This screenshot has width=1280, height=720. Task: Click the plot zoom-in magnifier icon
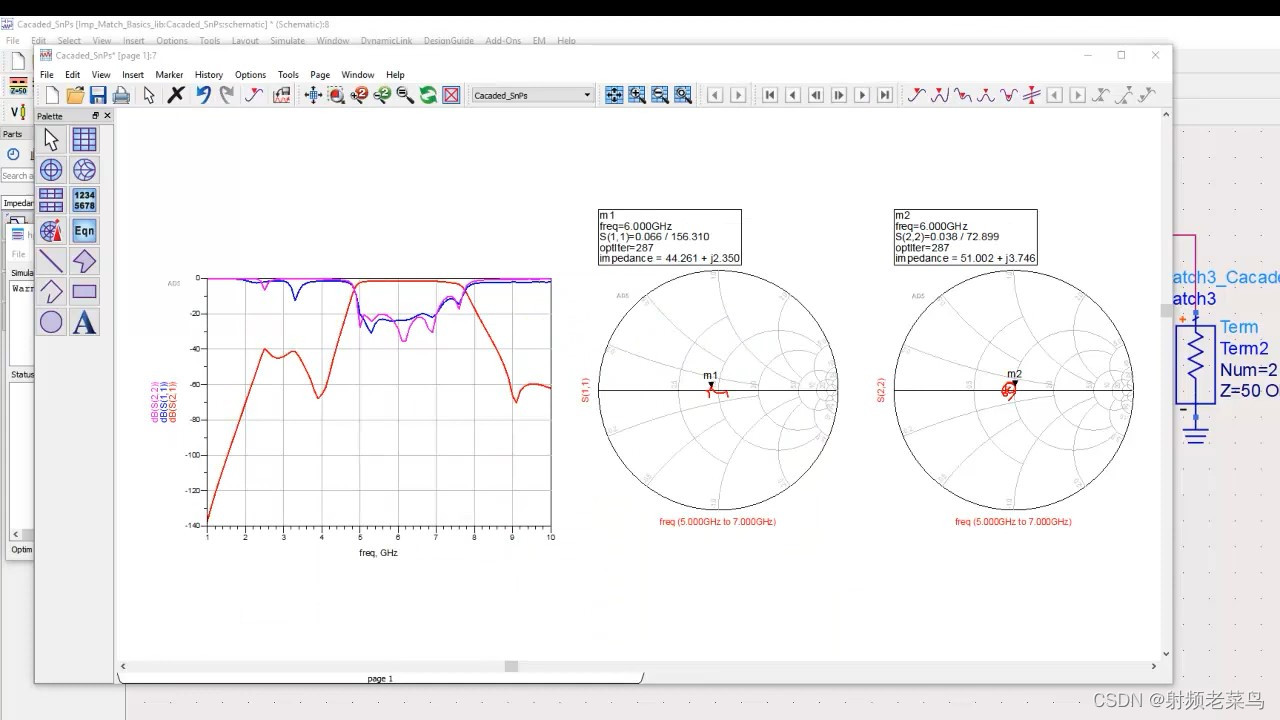[637, 95]
